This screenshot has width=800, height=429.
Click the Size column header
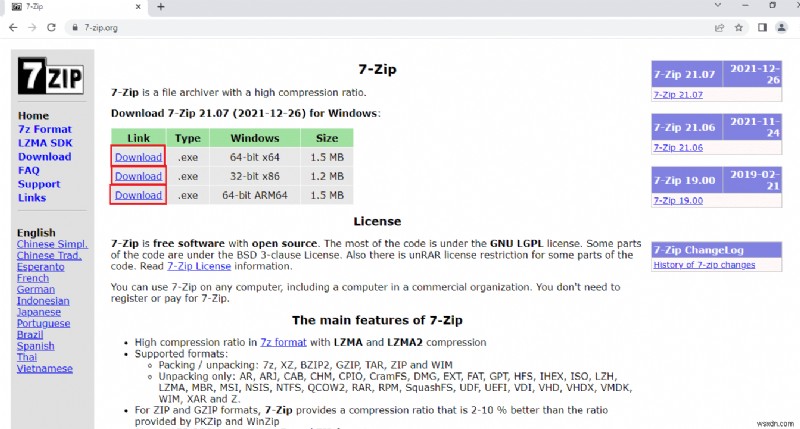pyautogui.click(x=327, y=138)
